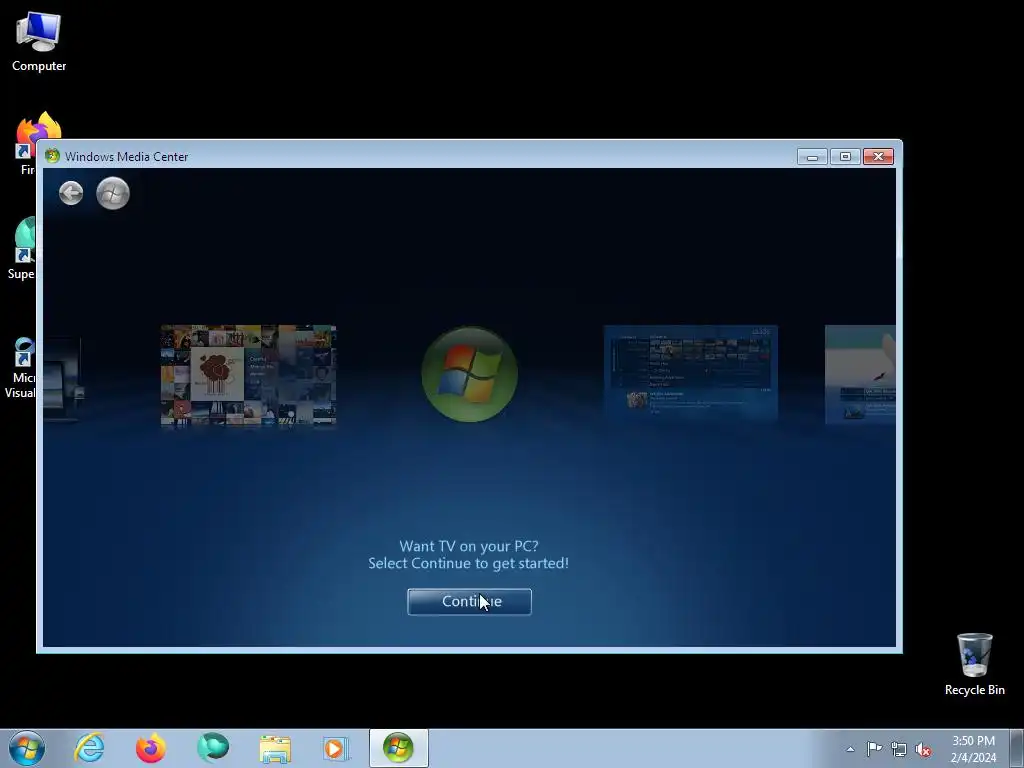Select the partially visible bird picture thumbnail
Image resolution: width=1024 pixels, height=768 pixels.
tap(860, 374)
